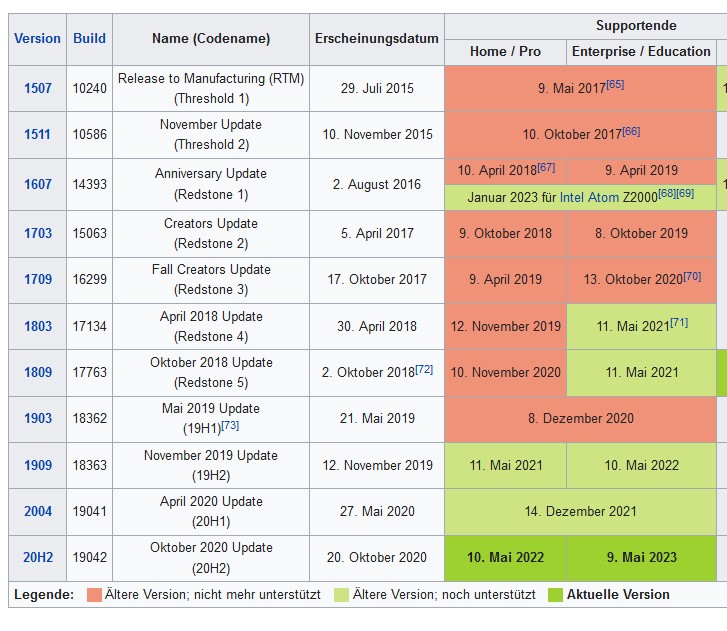This screenshot has height=631, width=727.
Task: Select the 'Enterprise / Education' subheader
Action: (641, 52)
